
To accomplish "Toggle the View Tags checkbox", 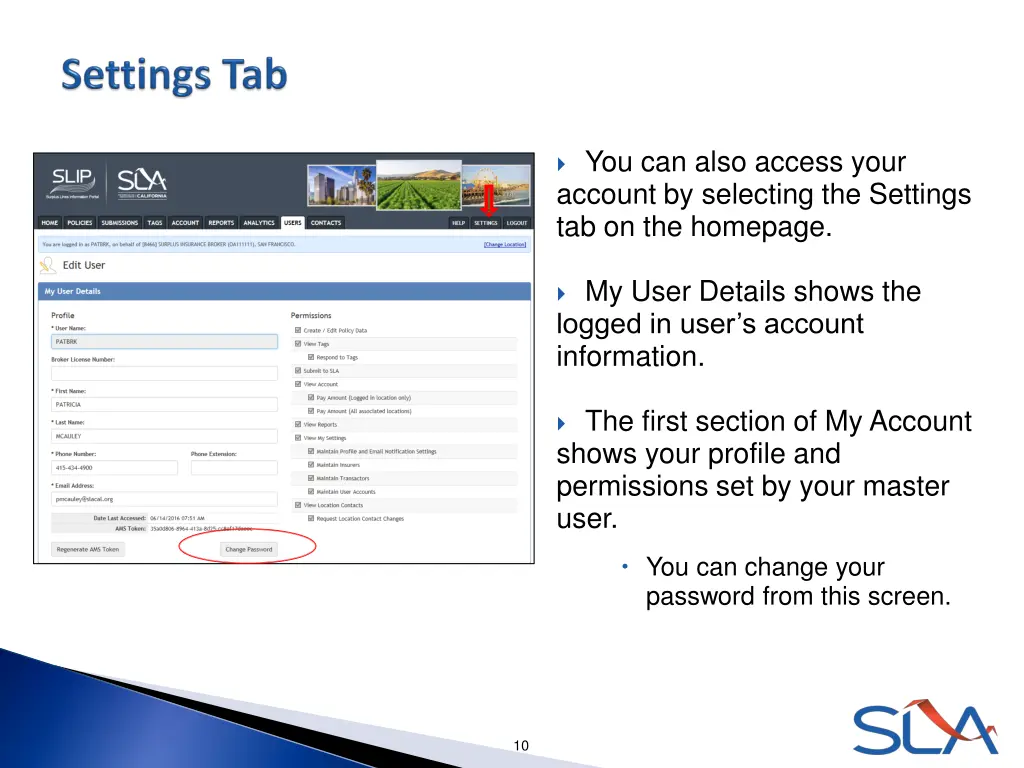I will coord(298,344).
